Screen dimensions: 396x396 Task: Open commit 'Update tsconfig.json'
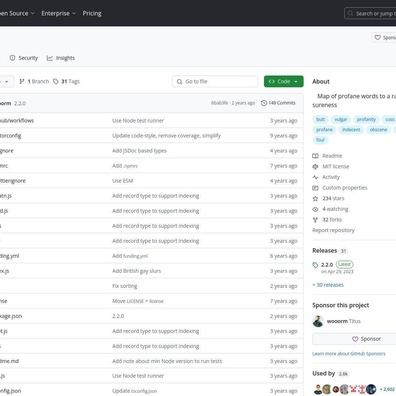pyautogui.click(x=134, y=391)
